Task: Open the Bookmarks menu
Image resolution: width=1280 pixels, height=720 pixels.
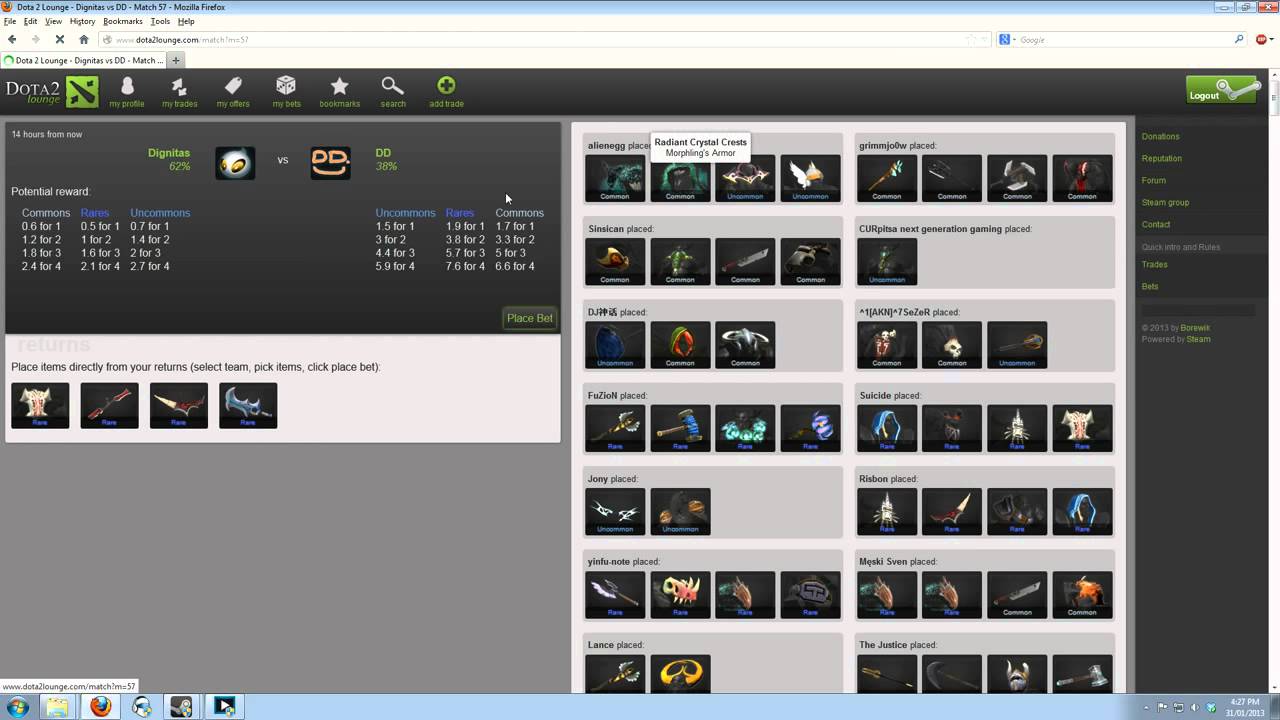Action: pyautogui.click(x=123, y=21)
